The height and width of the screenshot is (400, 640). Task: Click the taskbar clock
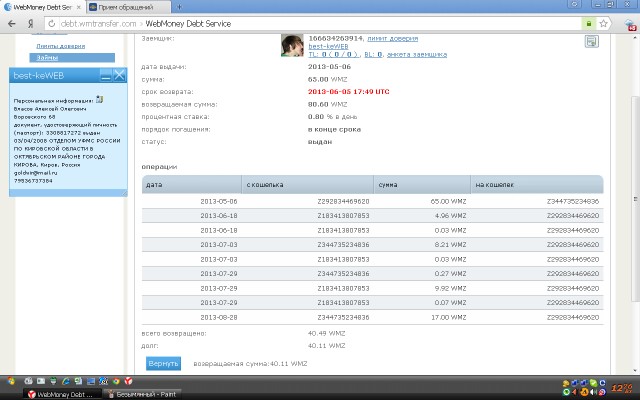tap(622, 388)
